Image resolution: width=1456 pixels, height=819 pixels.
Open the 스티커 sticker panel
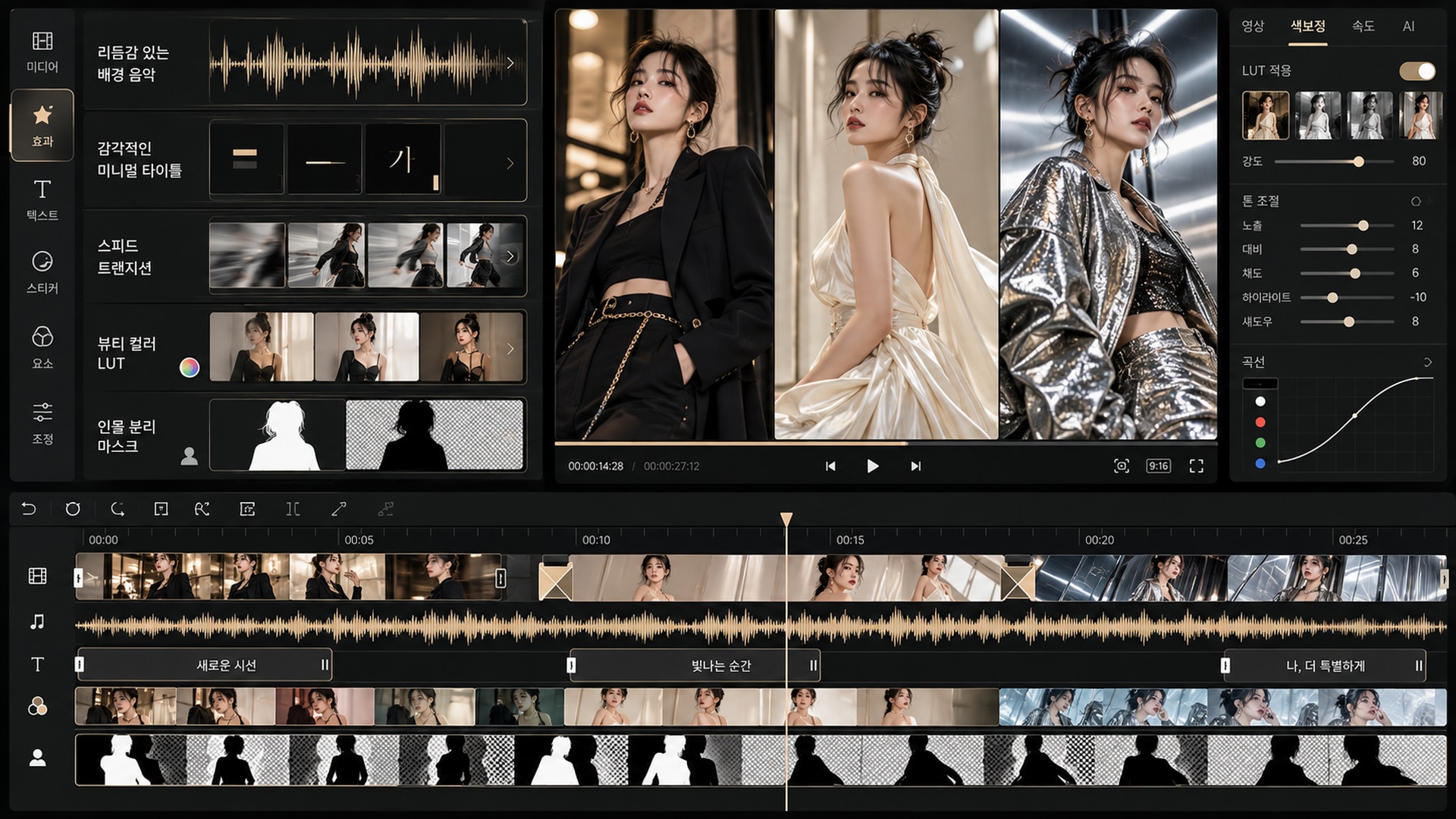pos(42,271)
